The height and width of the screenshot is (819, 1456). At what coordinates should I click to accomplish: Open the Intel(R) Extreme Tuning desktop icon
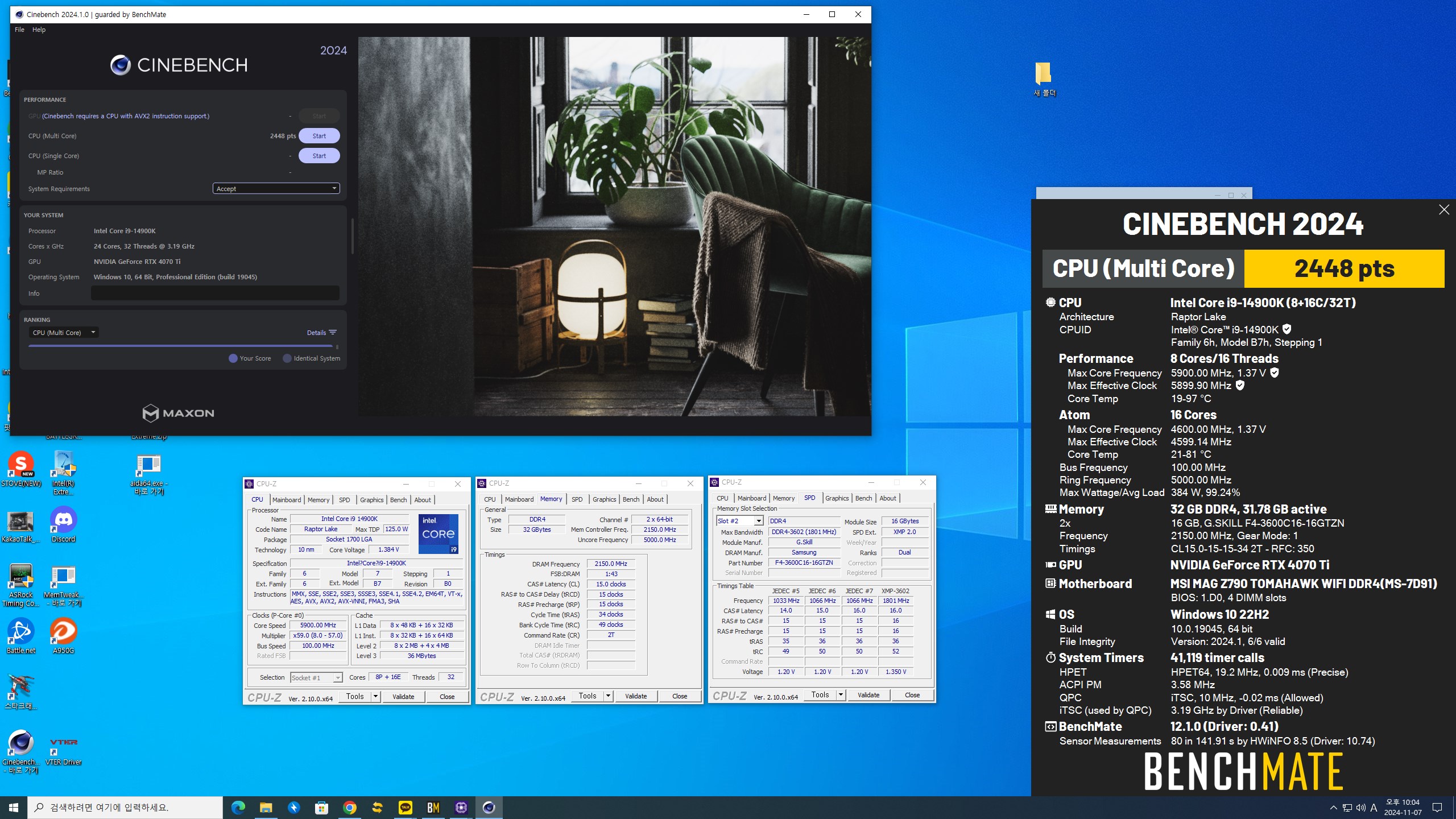(63, 472)
